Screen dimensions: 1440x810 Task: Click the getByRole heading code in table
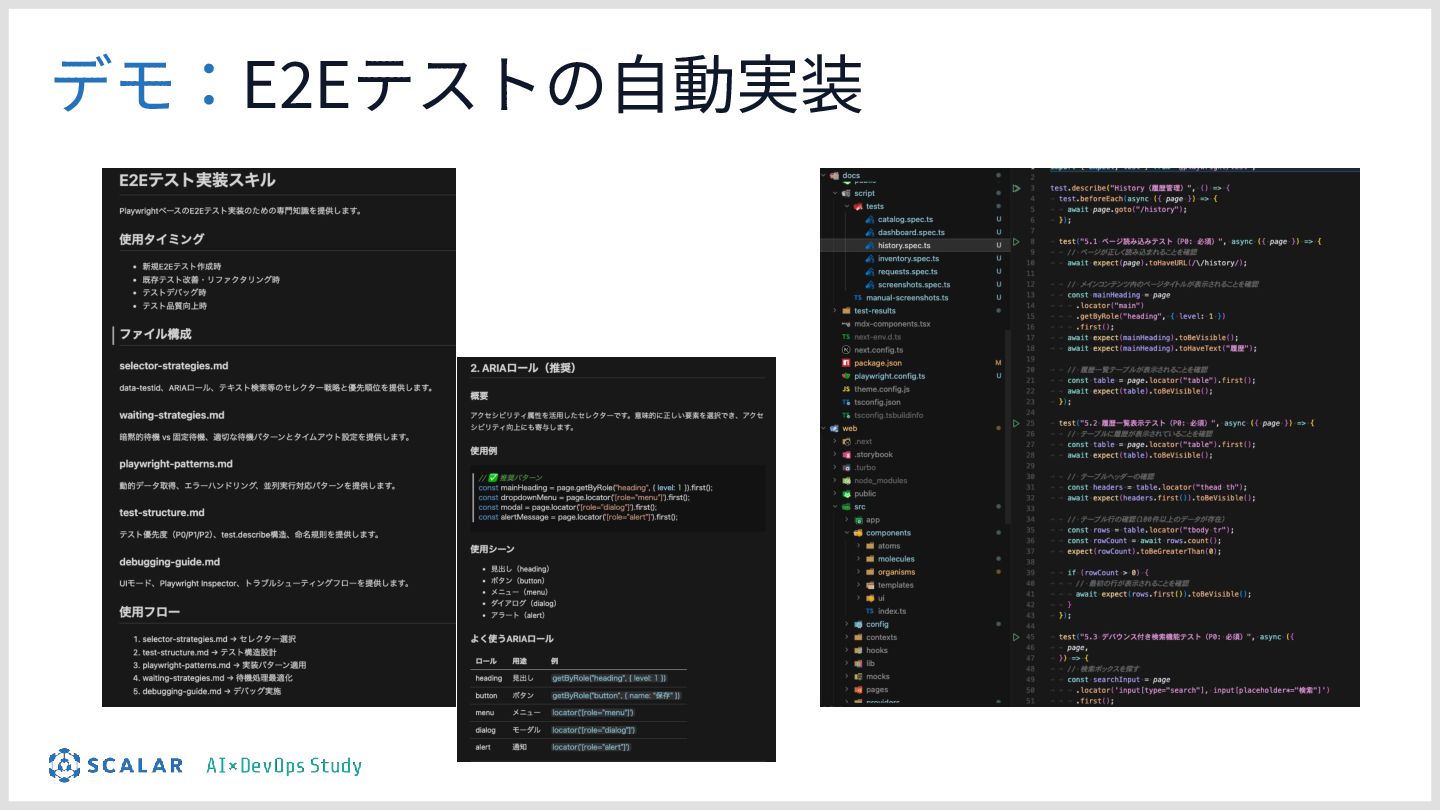[x=609, y=678]
